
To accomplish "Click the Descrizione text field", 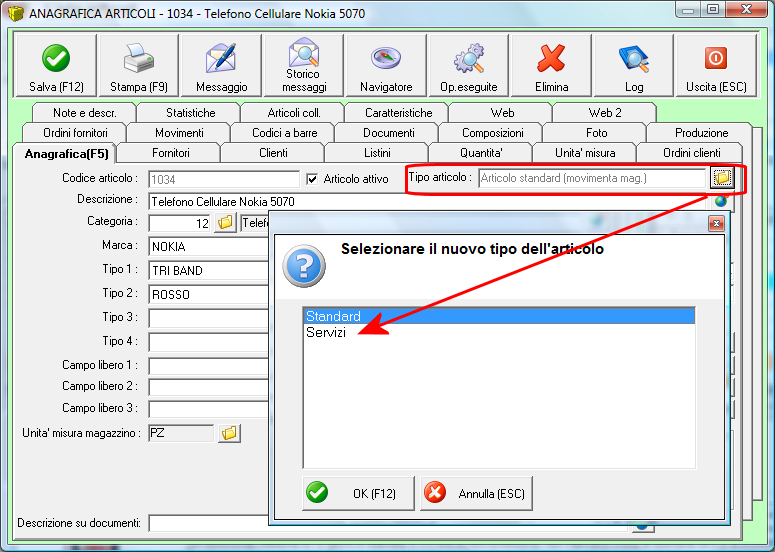I will tap(429, 202).
